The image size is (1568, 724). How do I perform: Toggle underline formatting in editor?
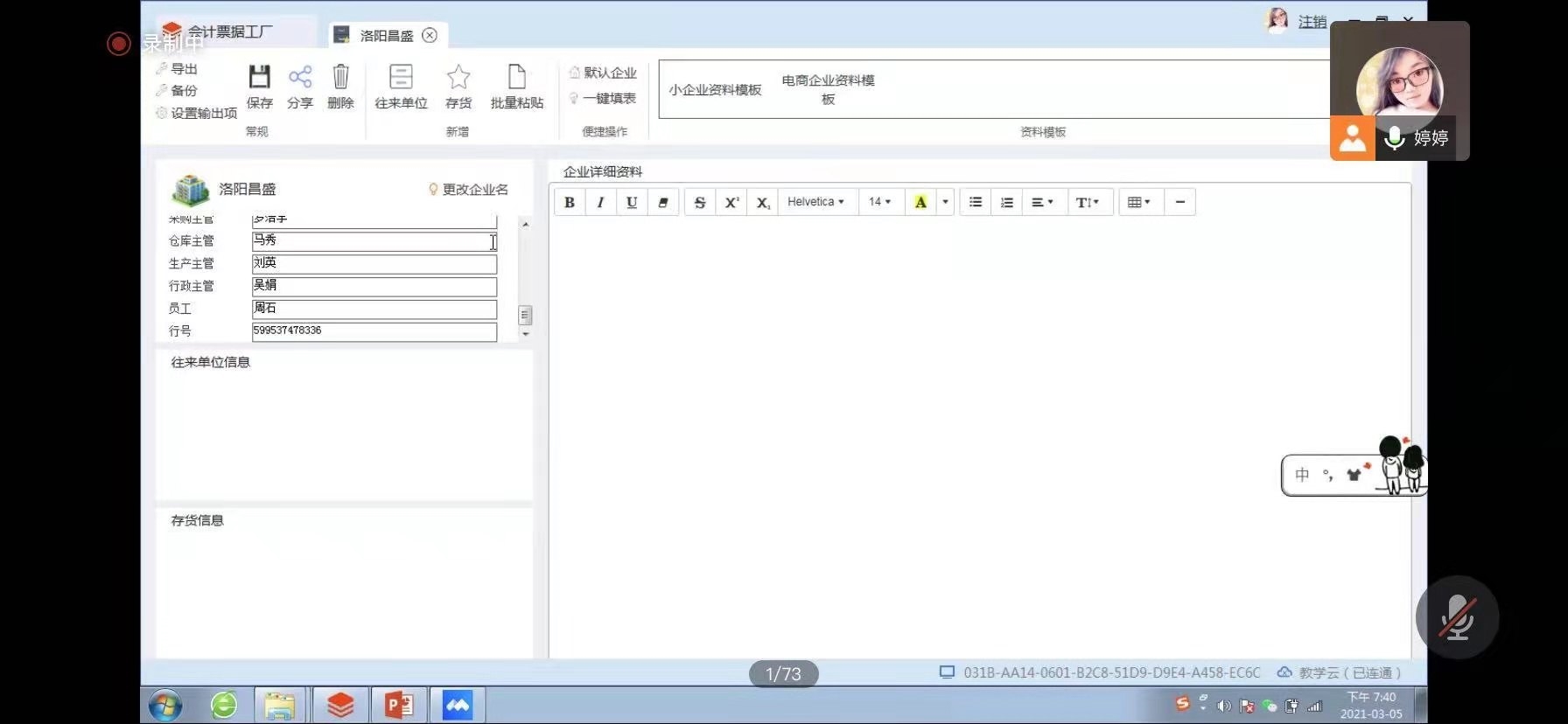click(632, 202)
